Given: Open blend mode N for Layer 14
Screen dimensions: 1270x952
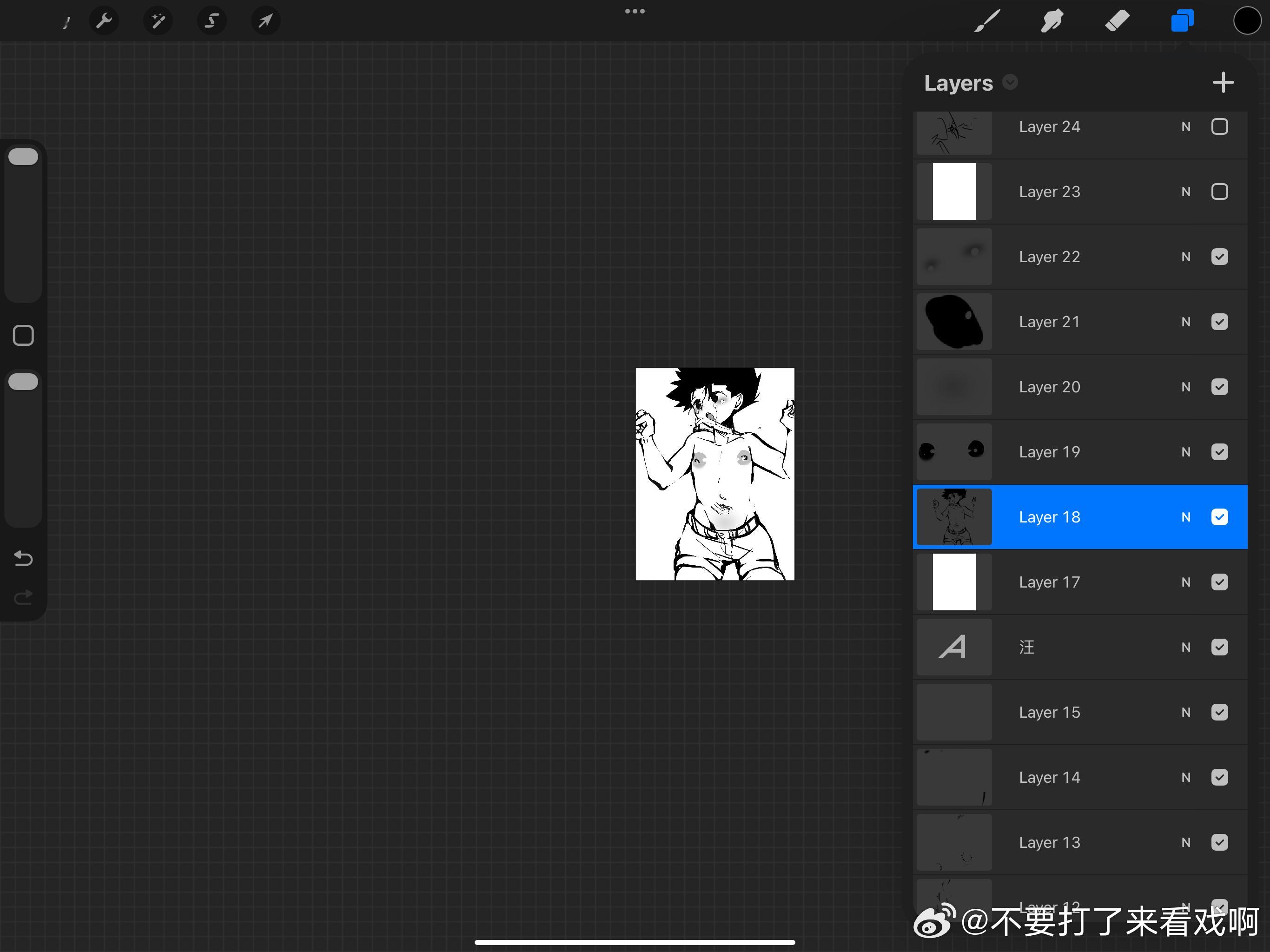Looking at the screenshot, I should (1185, 777).
